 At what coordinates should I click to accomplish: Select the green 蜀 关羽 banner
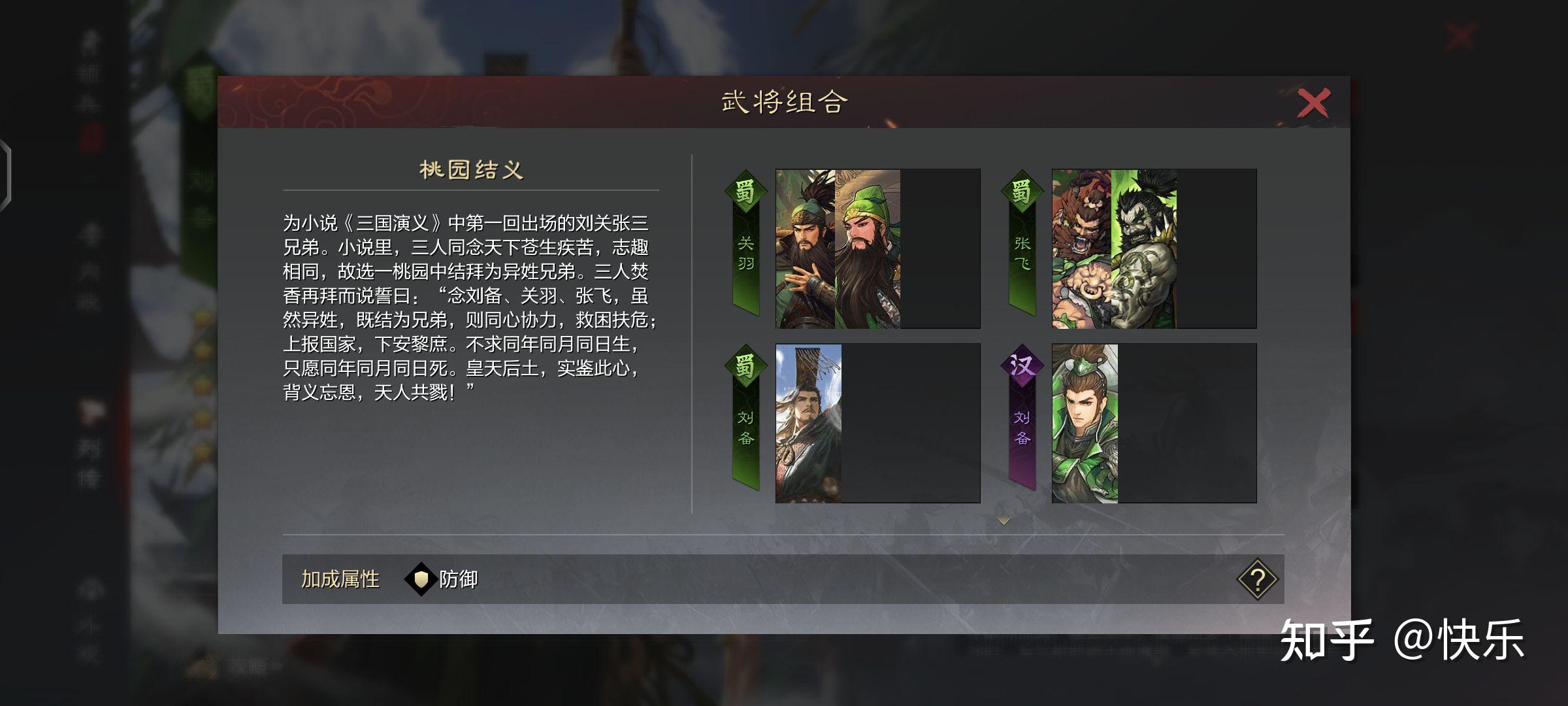click(745, 243)
